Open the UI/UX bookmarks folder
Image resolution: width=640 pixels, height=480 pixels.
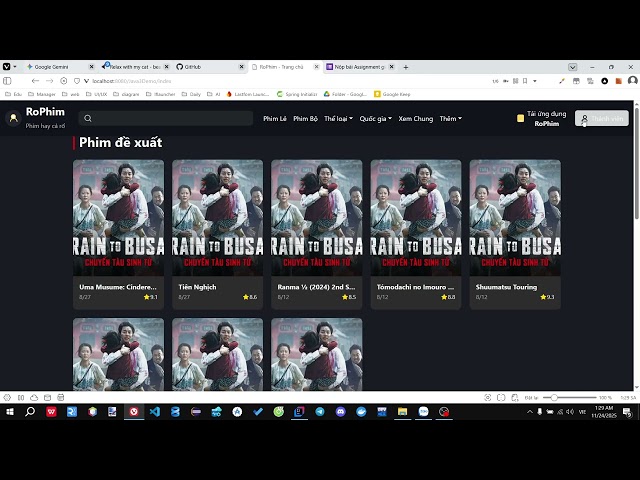96,94
